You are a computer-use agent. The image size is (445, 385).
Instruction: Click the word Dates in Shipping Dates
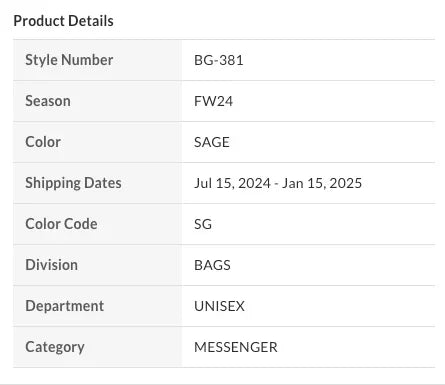coord(103,183)
